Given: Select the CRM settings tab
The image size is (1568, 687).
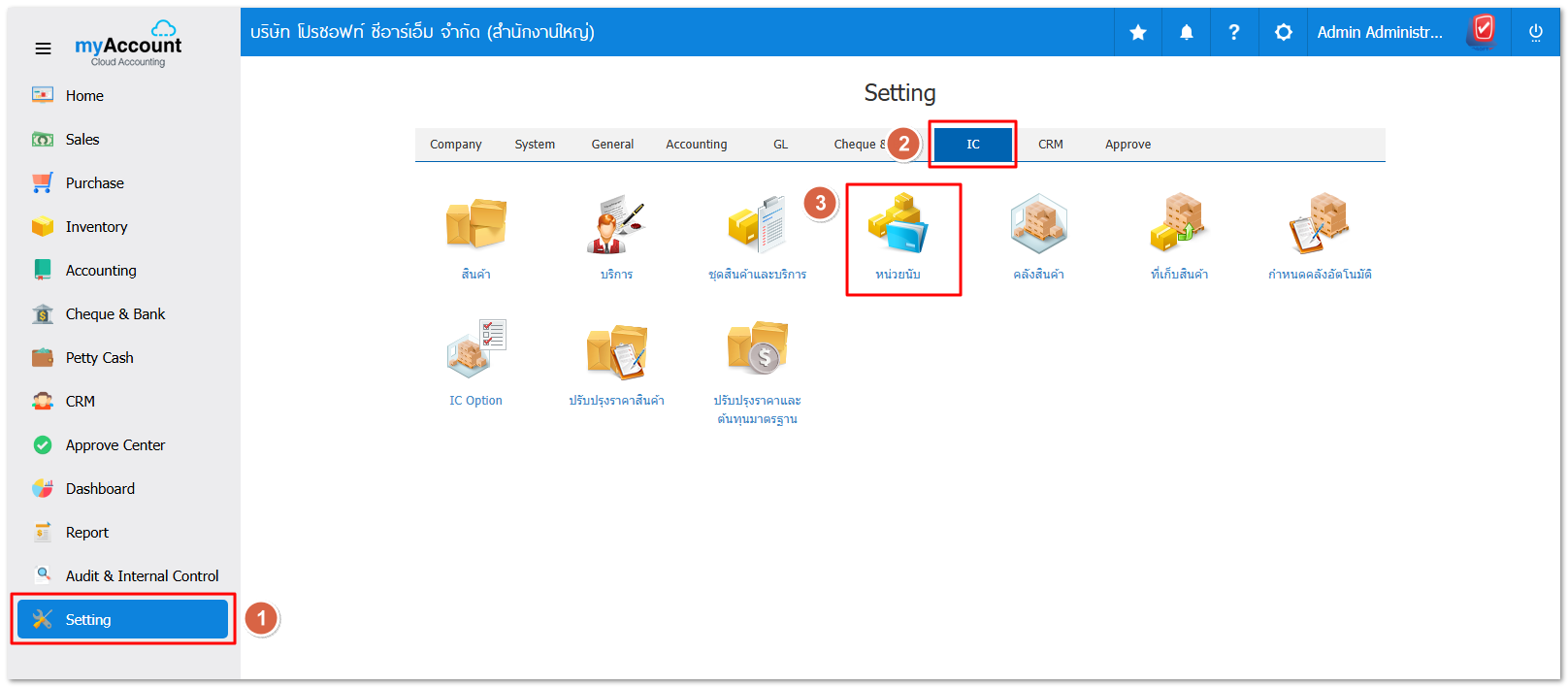Looking at the screenshot, I should [1050, 145].
